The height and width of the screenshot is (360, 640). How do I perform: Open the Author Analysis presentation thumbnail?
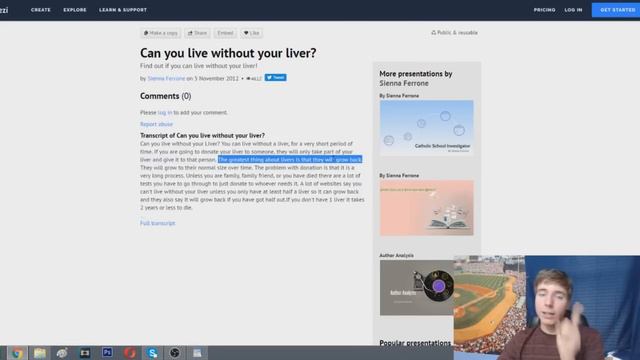(417, 288)
